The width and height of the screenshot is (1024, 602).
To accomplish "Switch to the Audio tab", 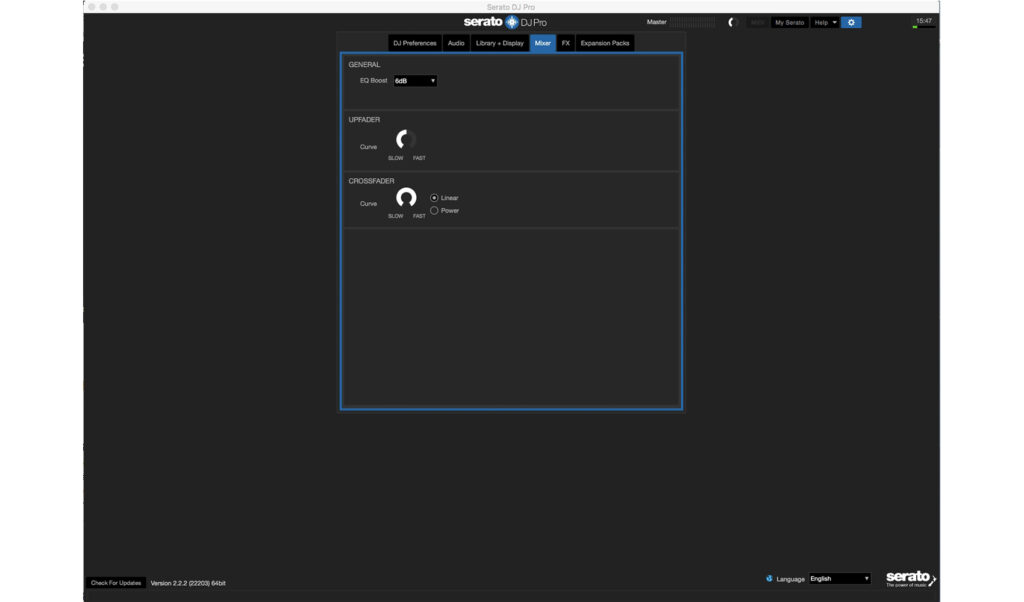I will [456, 43].
